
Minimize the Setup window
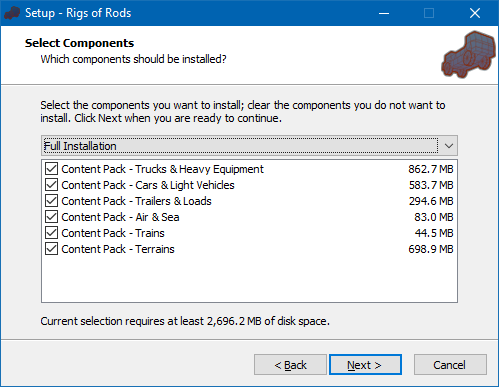point(384,13)
